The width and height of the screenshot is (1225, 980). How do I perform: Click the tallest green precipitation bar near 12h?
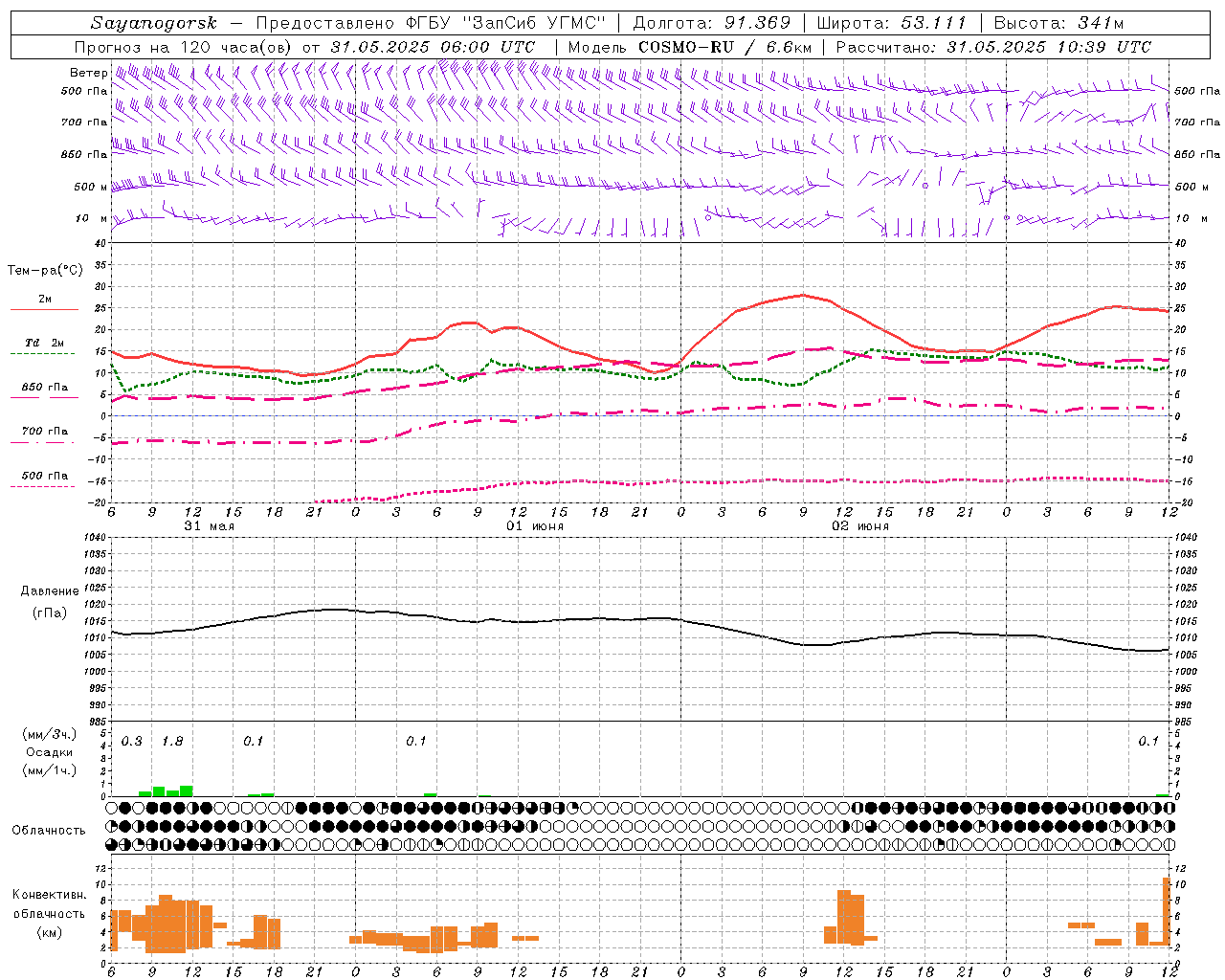click(187, 791)
